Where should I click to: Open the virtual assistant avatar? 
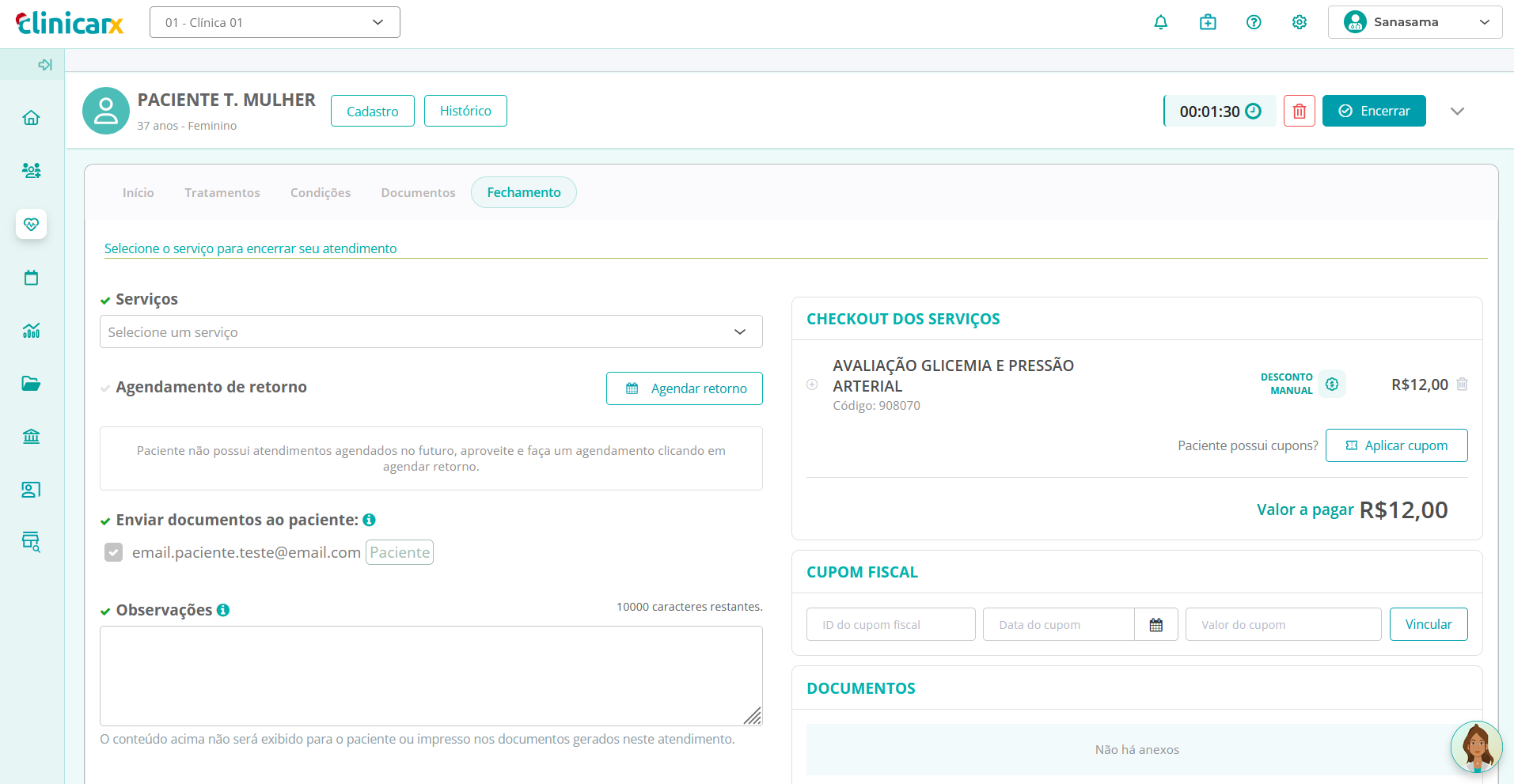point(1476,747)
